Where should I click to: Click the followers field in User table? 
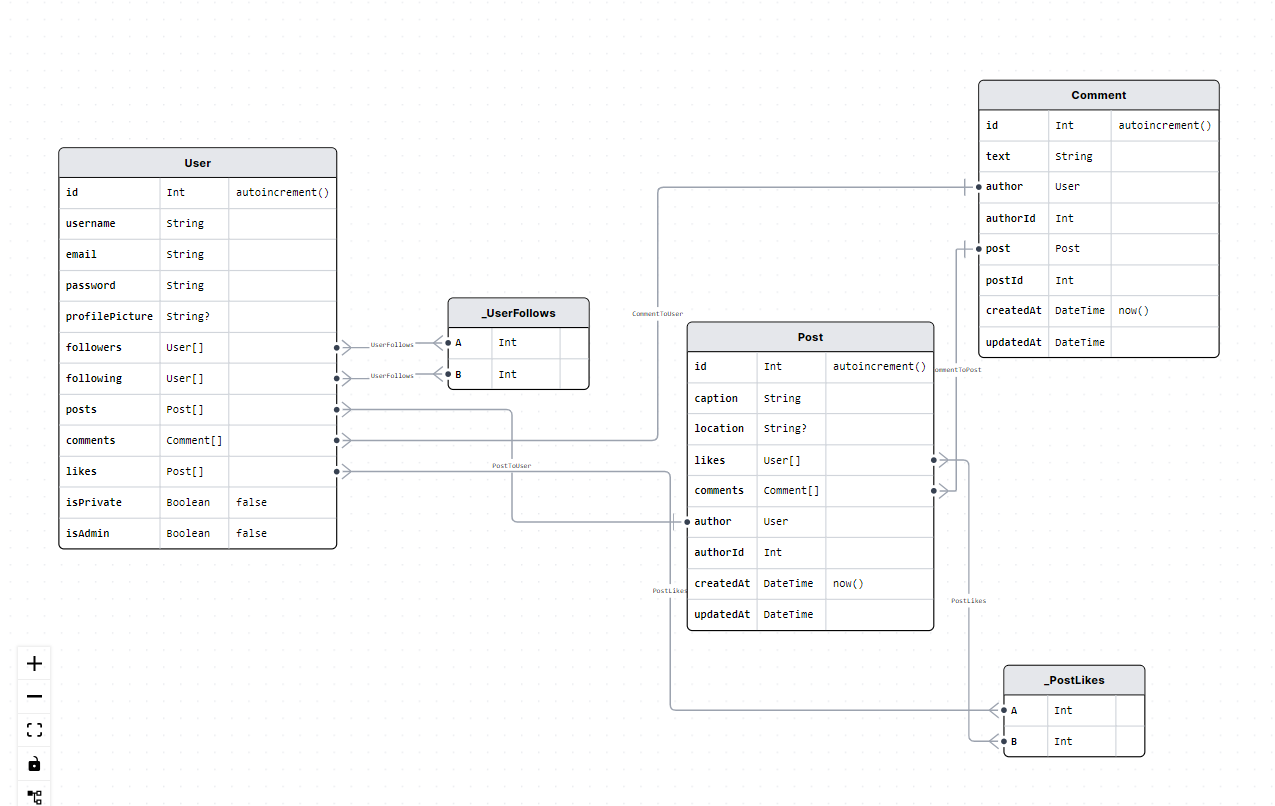tap(93, 347)
